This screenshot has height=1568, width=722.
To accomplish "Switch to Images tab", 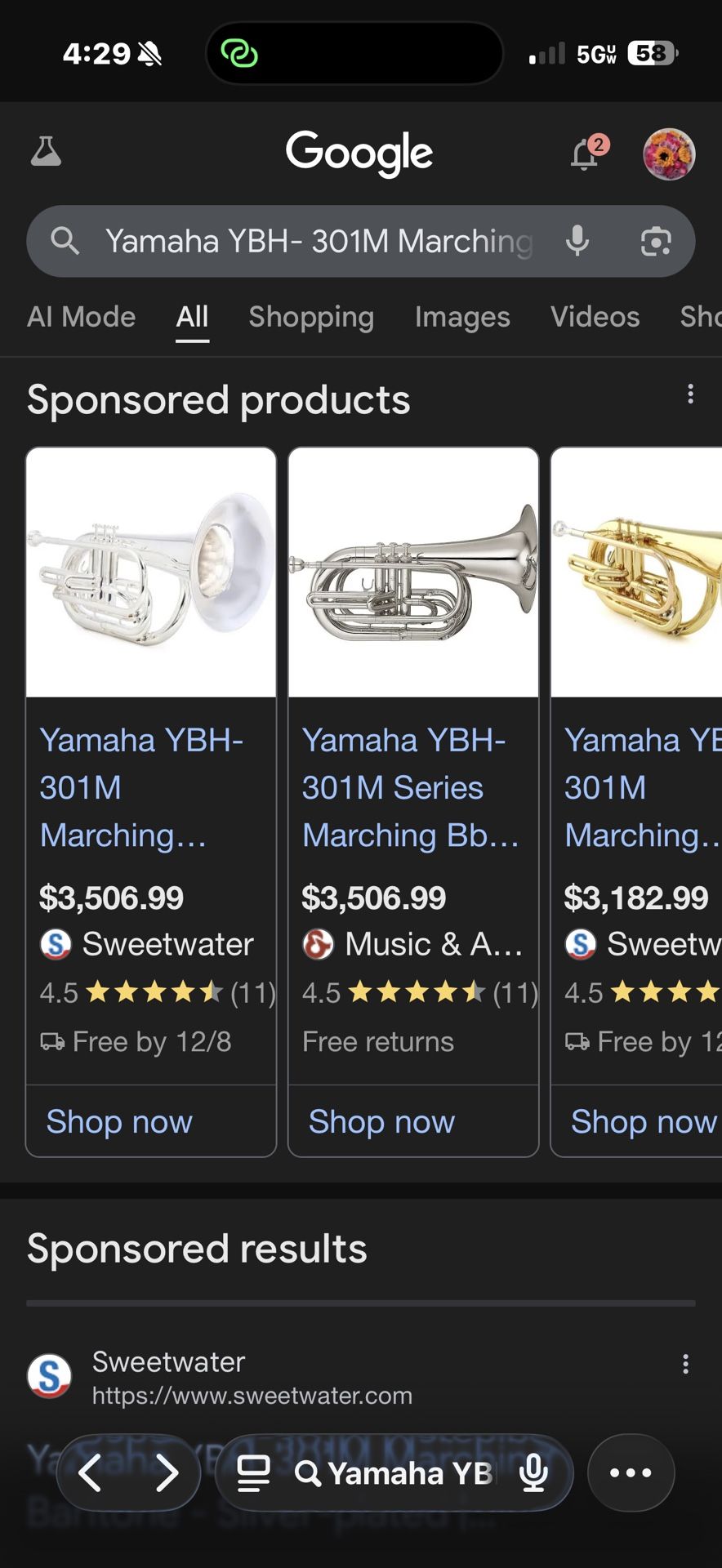I will [462, 317].
